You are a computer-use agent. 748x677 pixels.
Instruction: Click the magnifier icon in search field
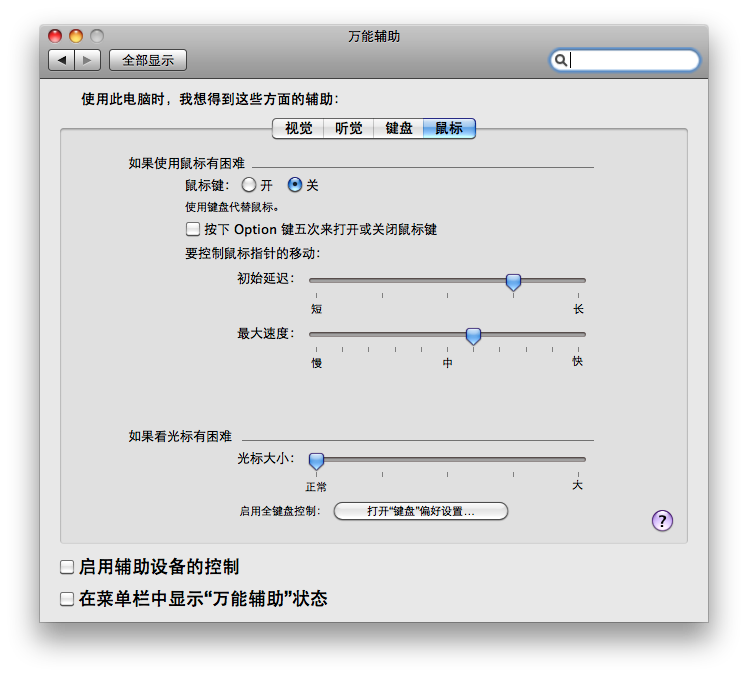(x=561, y=60)
